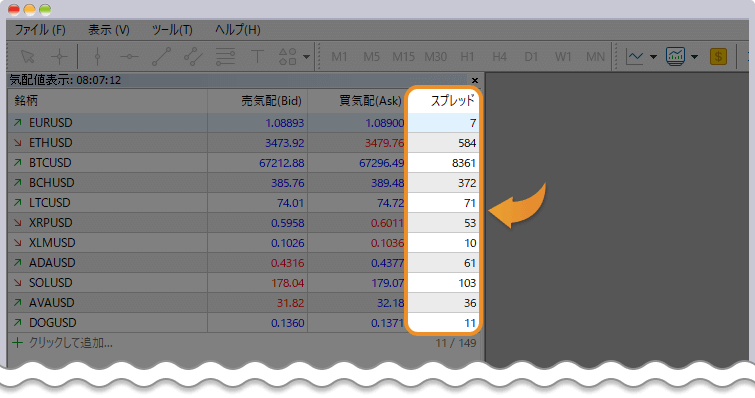Click the indicators chart icon

(x=676, y=57)
